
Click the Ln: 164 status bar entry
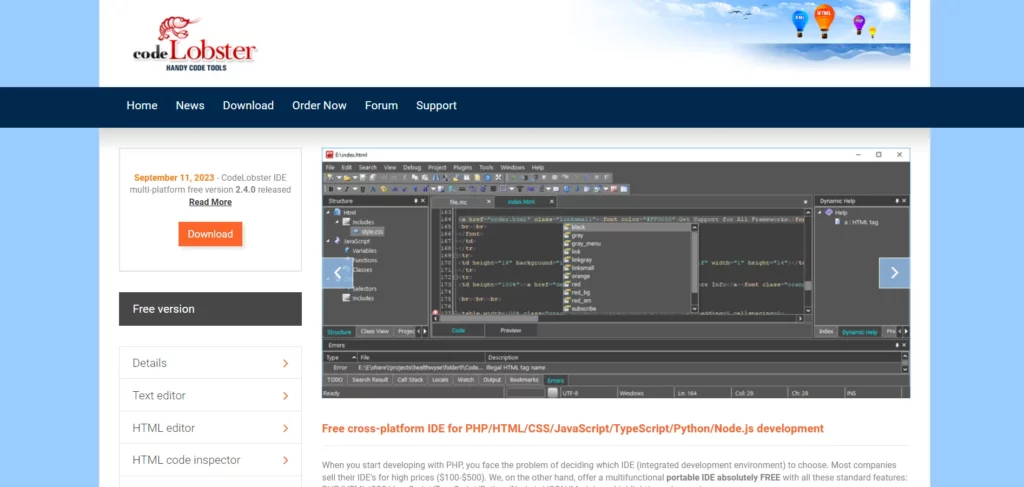(689, 393)
